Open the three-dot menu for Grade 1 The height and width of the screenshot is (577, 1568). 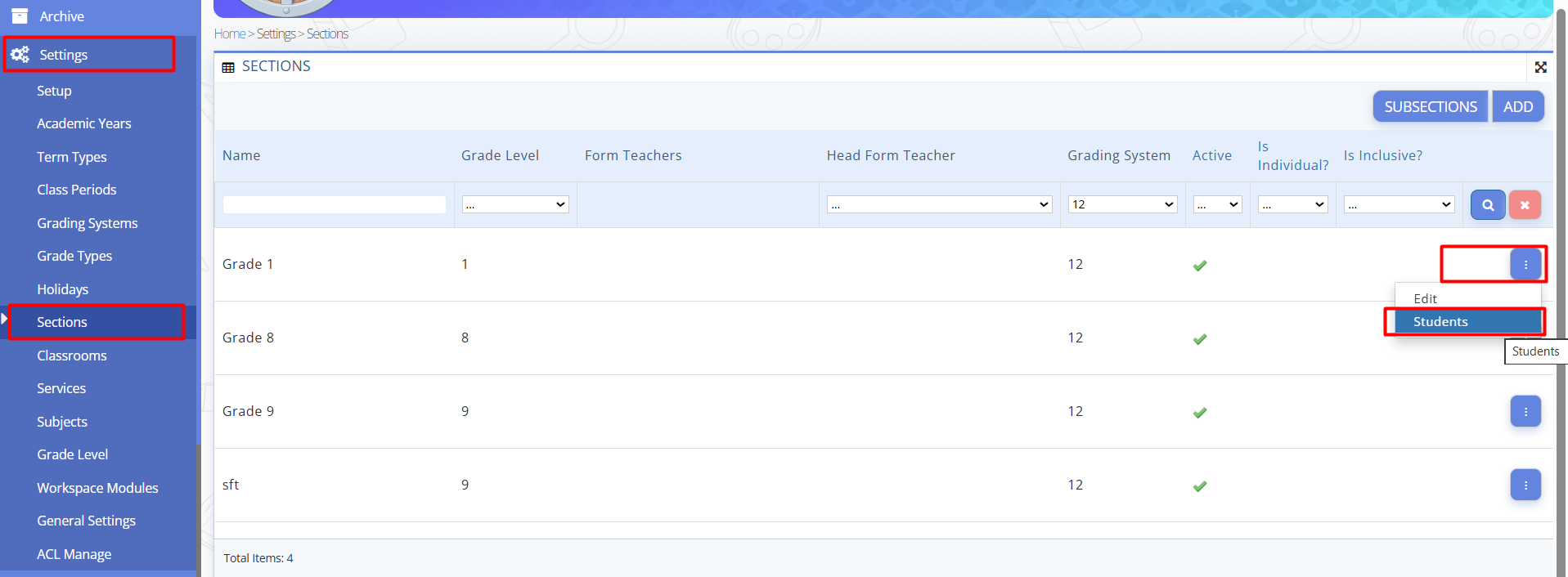click(x=1525, y=264)
